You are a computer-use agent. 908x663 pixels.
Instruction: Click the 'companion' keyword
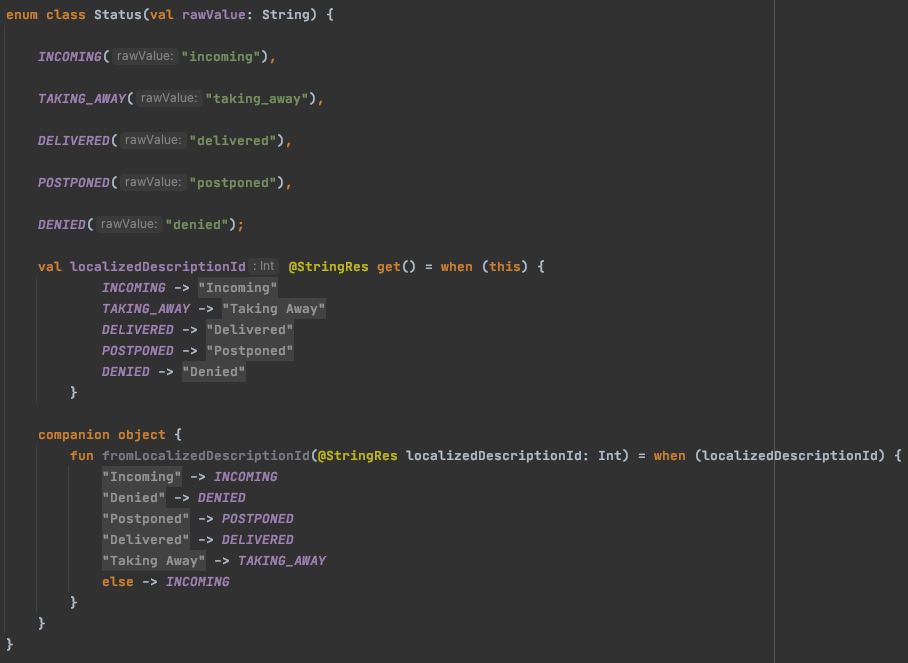[x=73, y=435]
